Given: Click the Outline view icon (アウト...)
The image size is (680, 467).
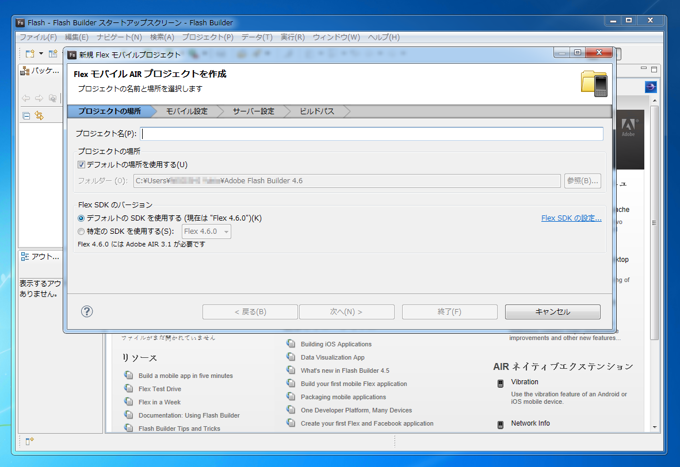Looking at the screenshot, I should coord(25,257).
